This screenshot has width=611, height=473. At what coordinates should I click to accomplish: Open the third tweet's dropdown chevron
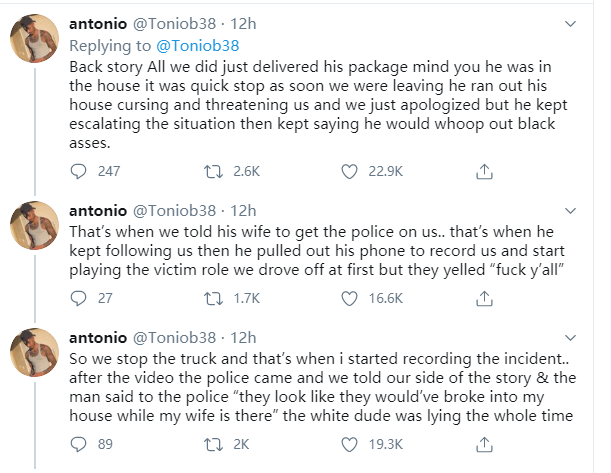tap(572, 337)
